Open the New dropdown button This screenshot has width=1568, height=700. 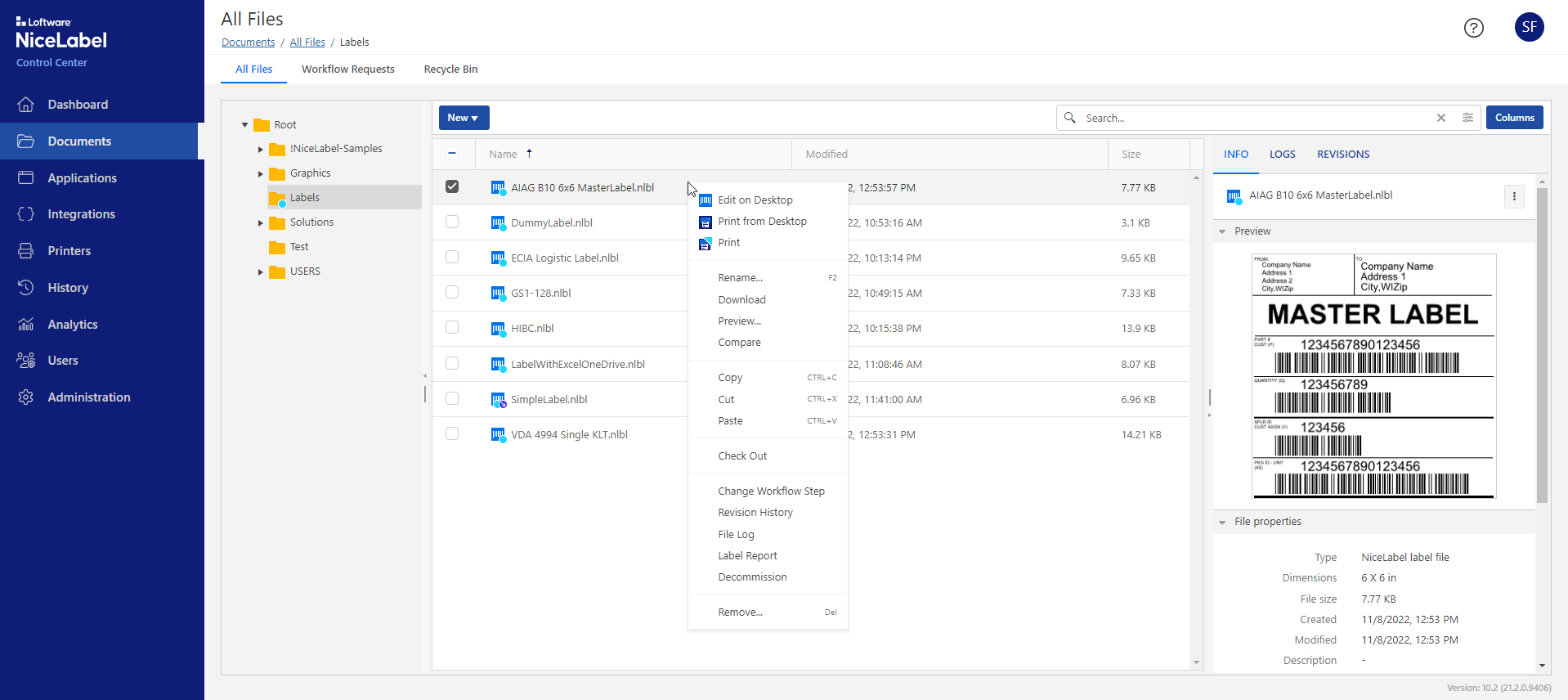tap(464, 118)
